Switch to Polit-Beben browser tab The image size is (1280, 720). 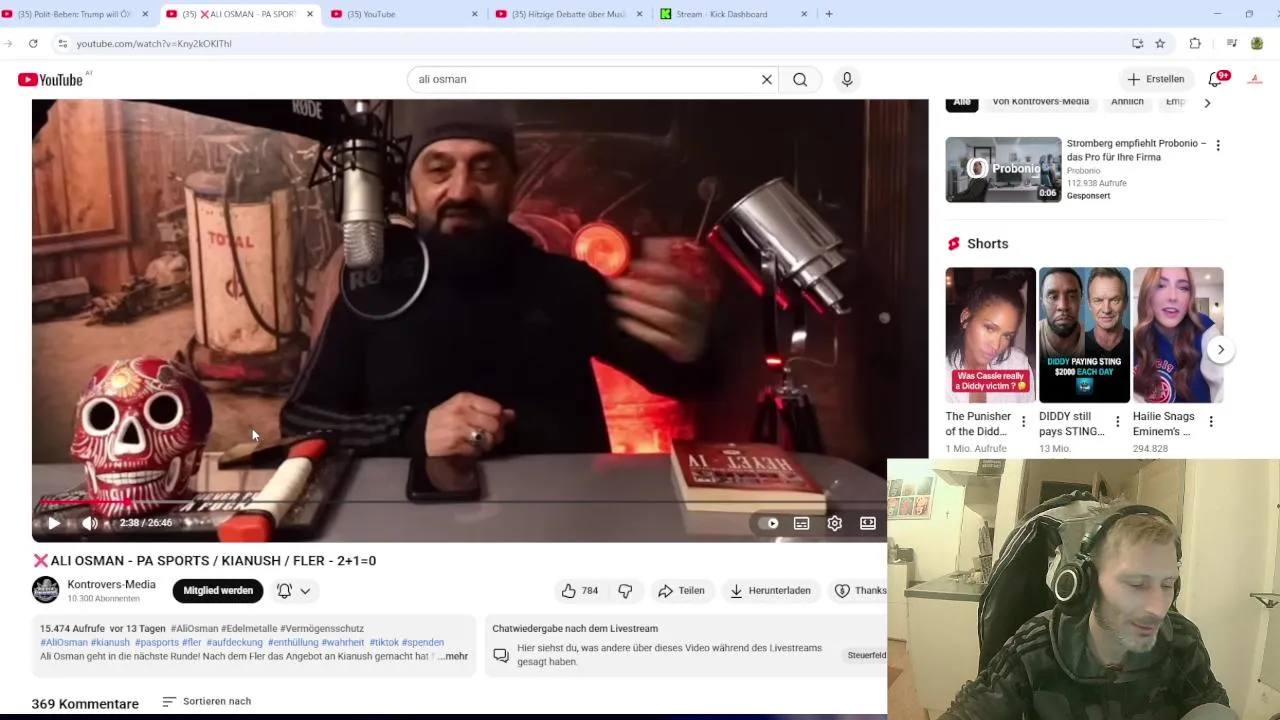[x=75, y=14]
